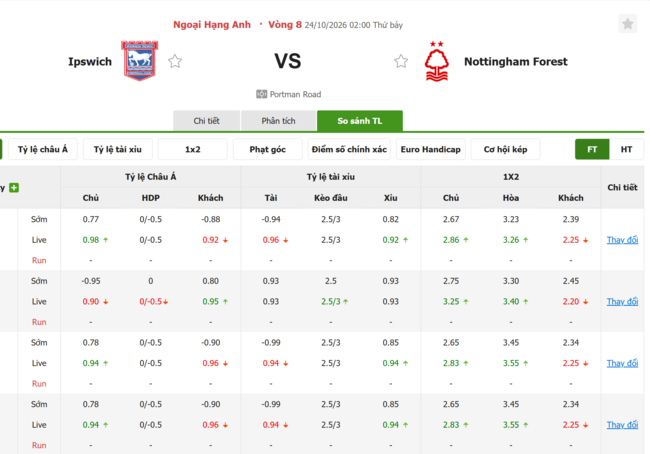Click live away odds 2.20

[x=571, y=302]
